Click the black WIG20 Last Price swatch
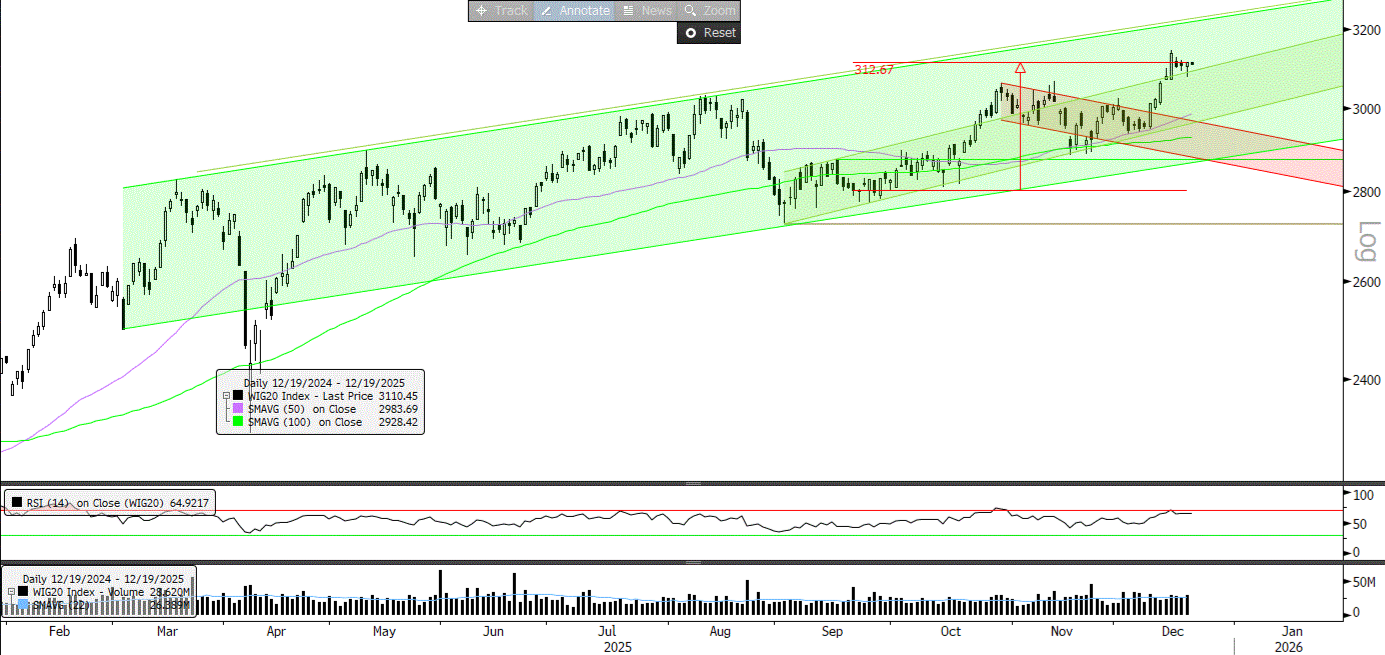 (x=238, y=396)
